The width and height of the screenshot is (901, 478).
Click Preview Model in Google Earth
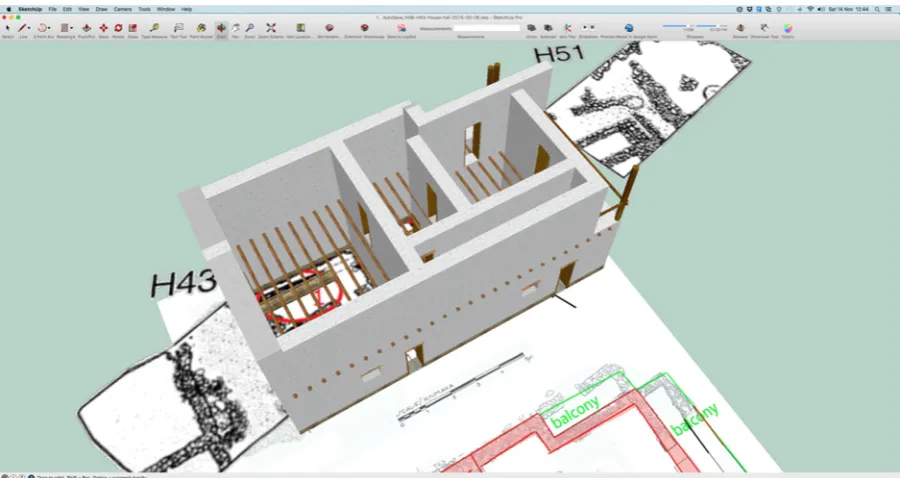(629, 28)
